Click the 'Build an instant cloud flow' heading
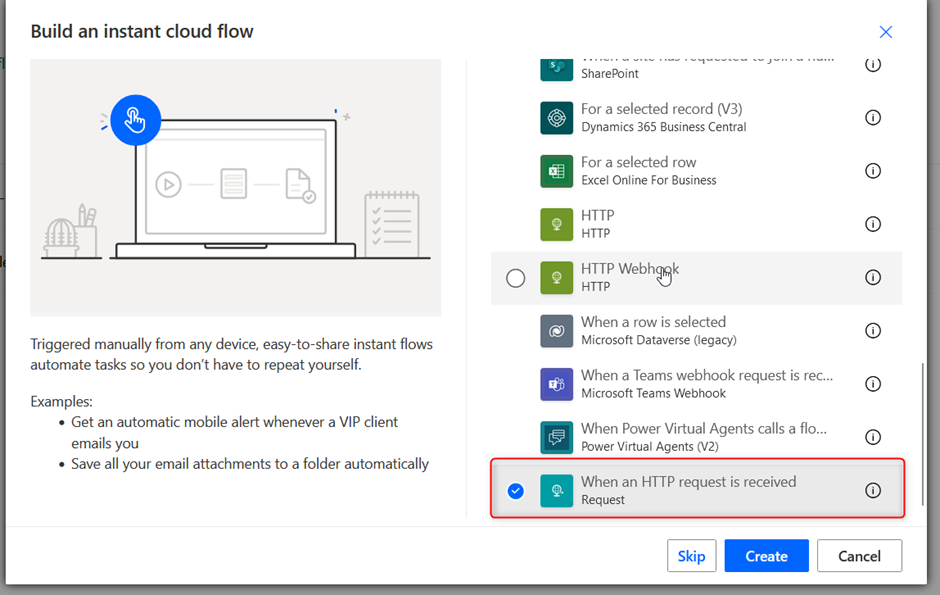The width and height of the screenshot is (940, 595). (x=142, y=31)
